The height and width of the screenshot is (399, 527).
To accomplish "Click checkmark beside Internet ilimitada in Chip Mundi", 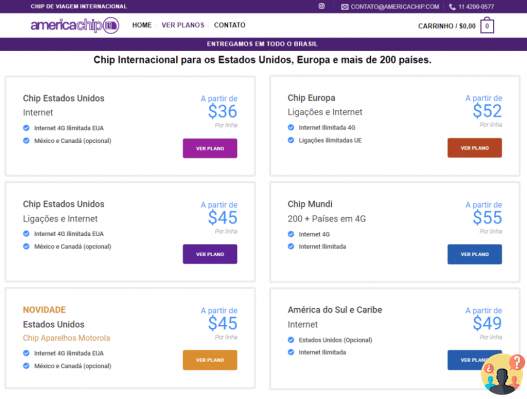I will 291,246.
